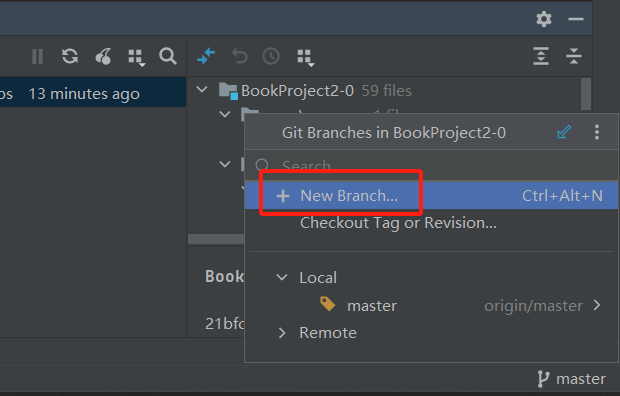Click the master branch widget in status bar
Screen dimensions: 620x396
(571, 379)
